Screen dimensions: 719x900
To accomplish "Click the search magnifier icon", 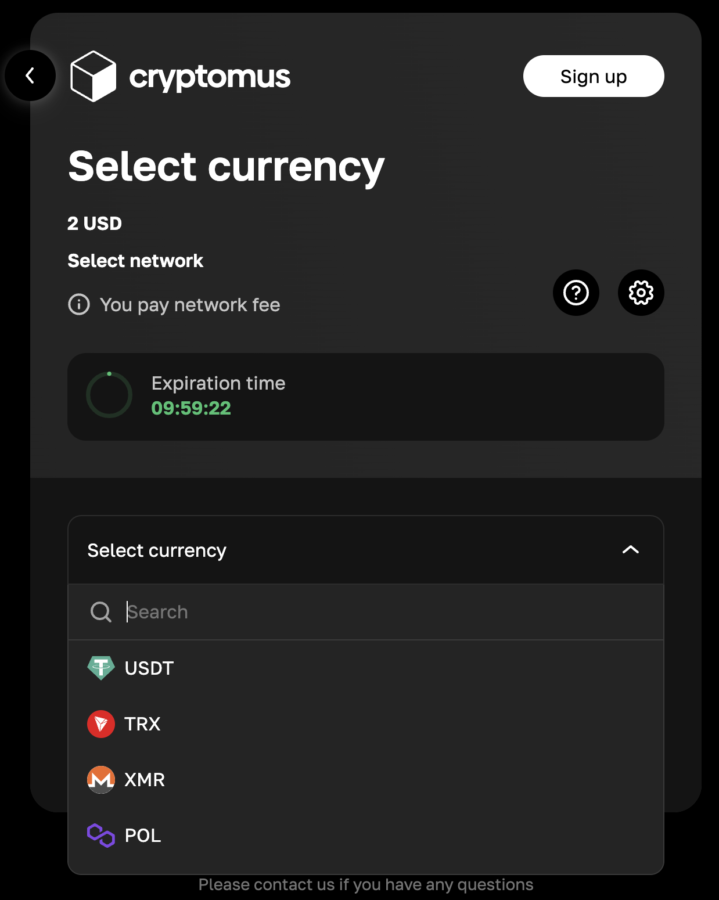I will (101, 612).
